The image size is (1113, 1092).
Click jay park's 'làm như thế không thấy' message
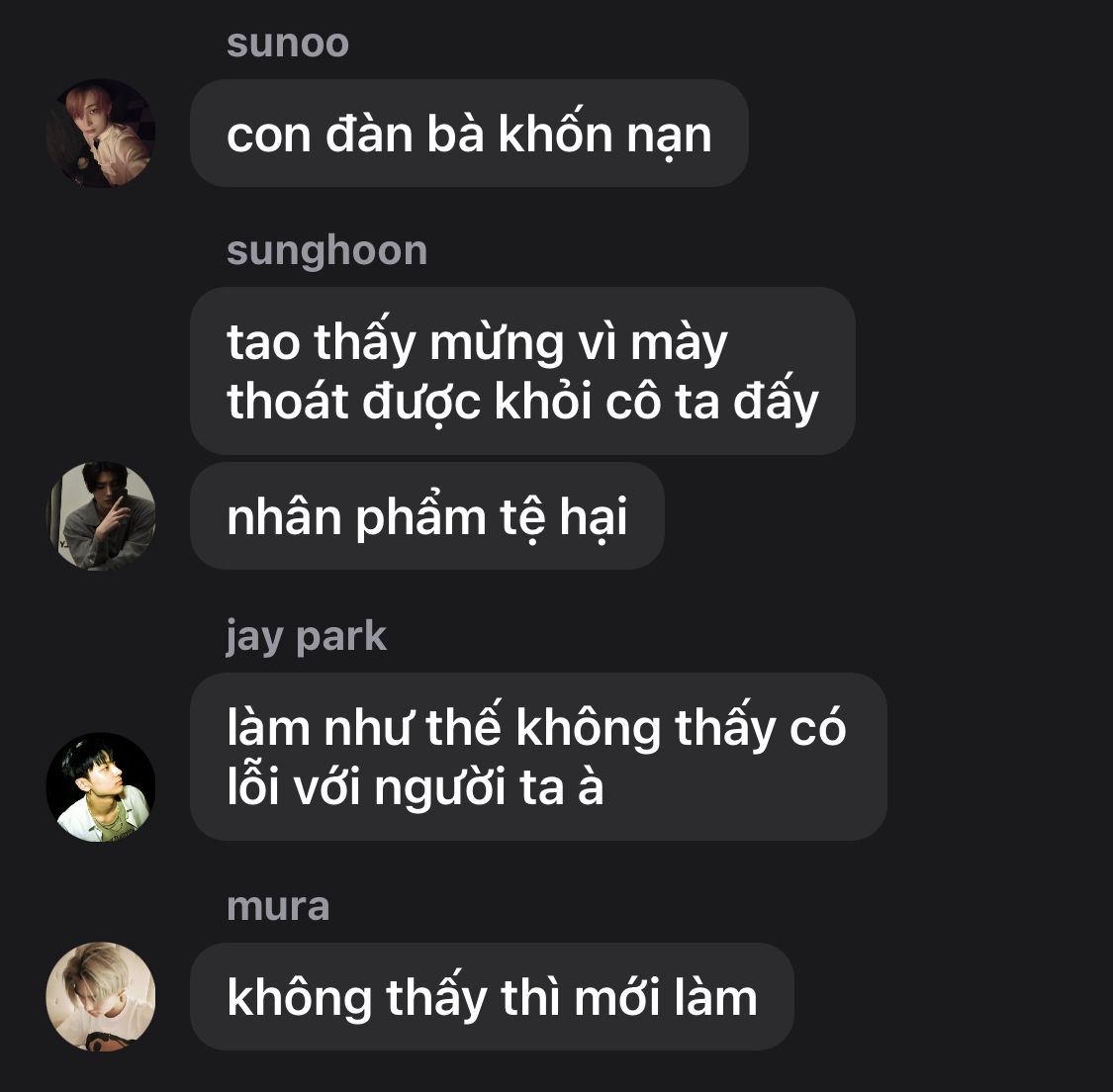[539, 757]
